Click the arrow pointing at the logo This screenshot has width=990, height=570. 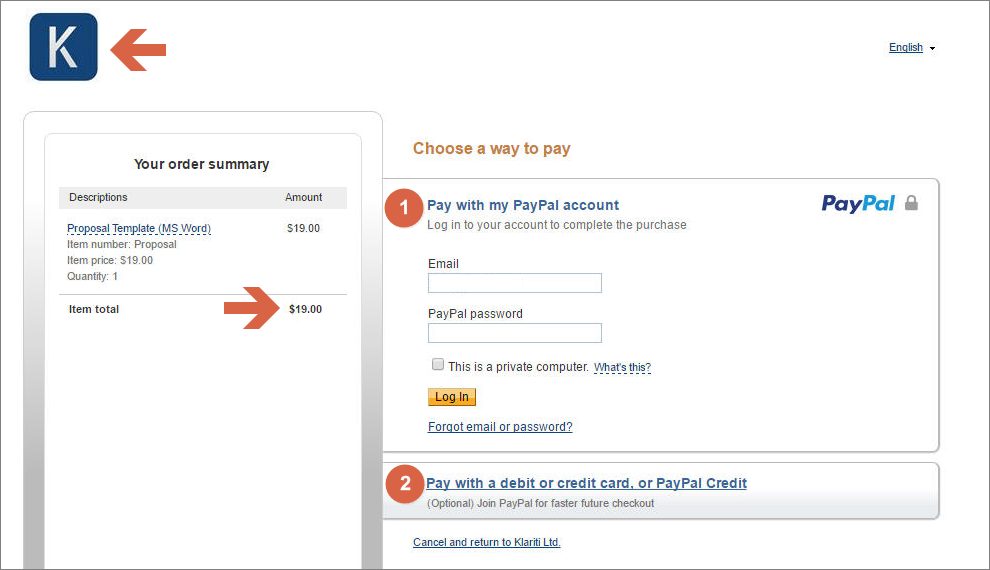pos(138,49)
